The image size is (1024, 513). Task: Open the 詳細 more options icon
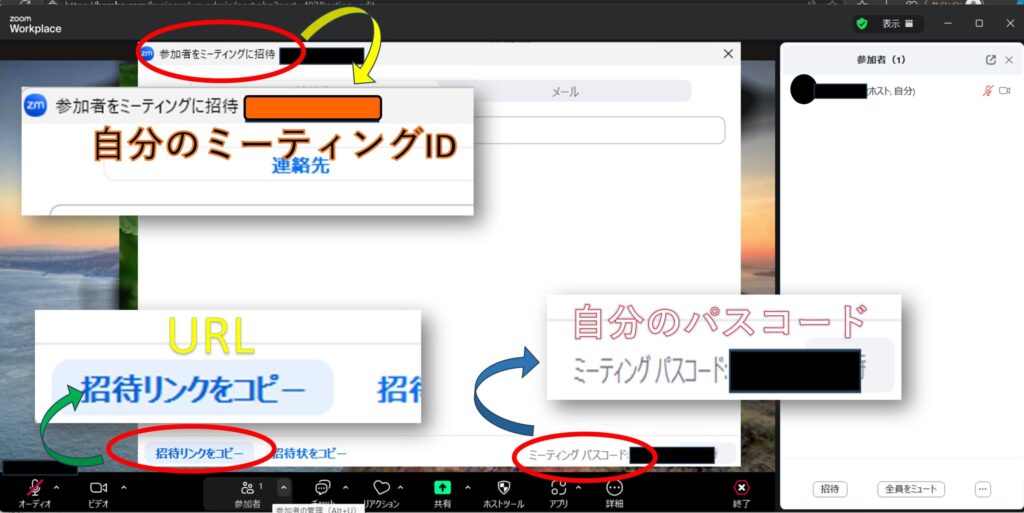[x=614, y=488]
